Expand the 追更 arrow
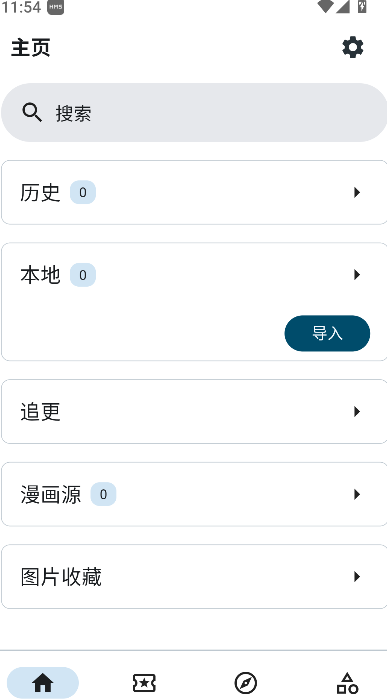This screenshot has width=387, height=699. pos(357,411)
